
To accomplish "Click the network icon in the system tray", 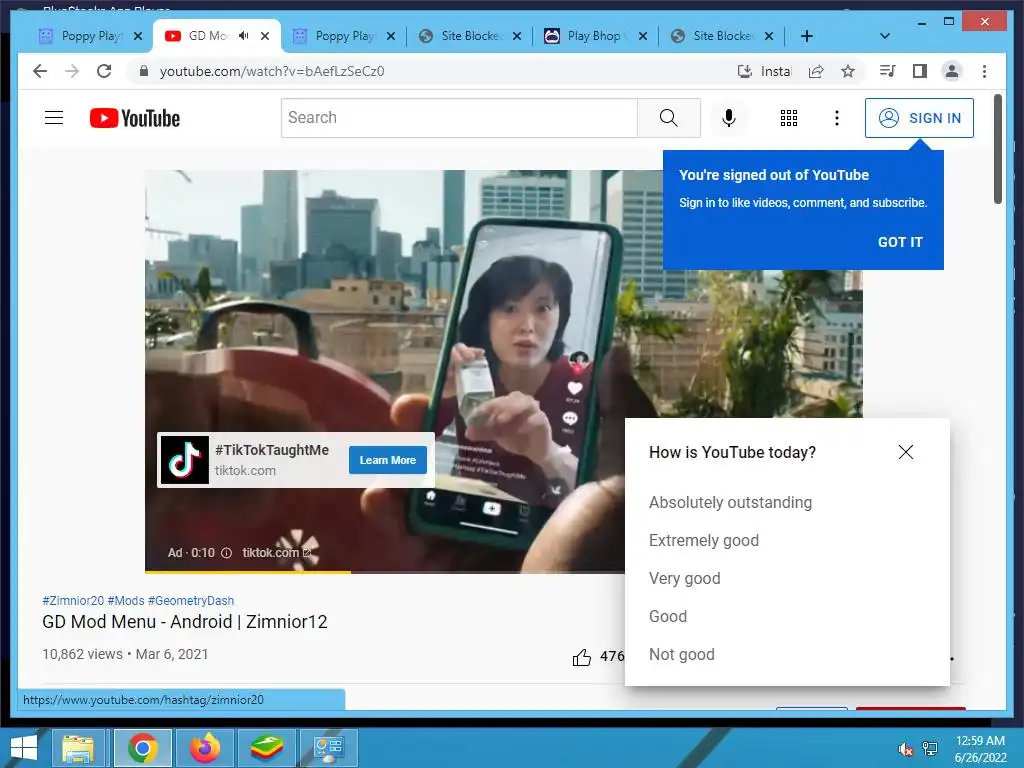I will pos(930,748).
